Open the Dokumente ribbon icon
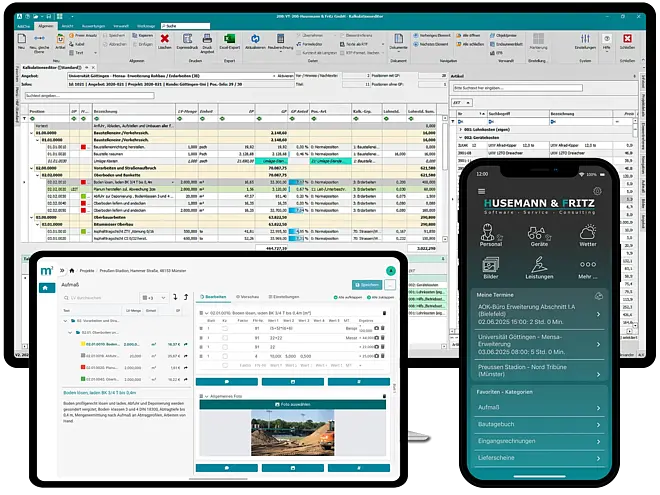 pyautogui.click(x=398, y=39)
